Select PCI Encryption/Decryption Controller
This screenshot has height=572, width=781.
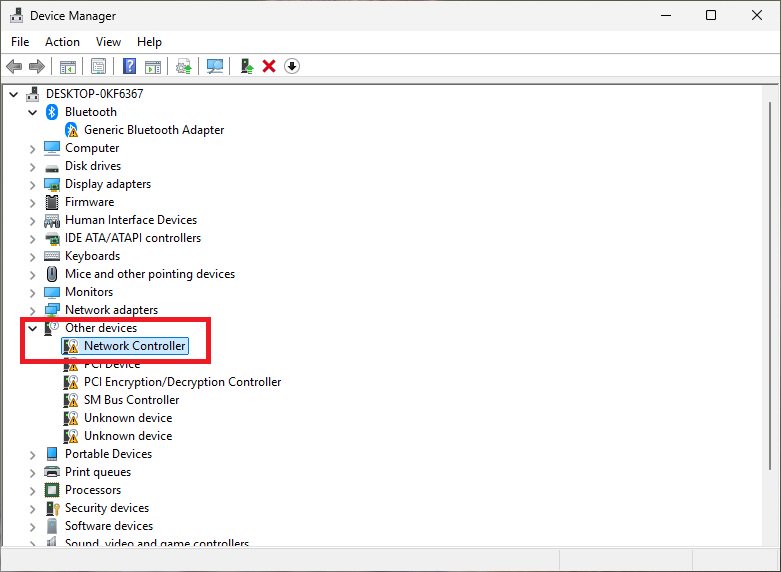pos(182,382)
